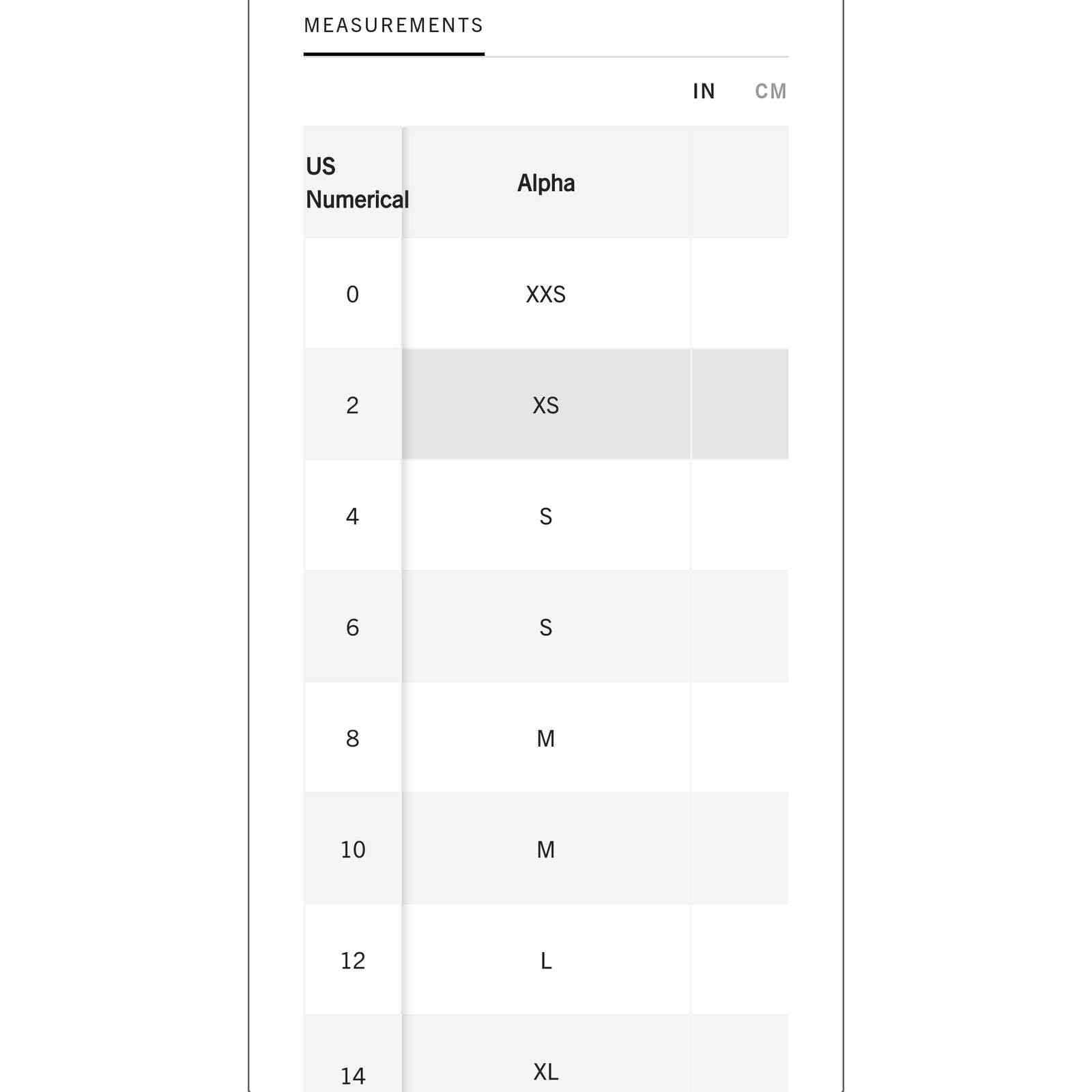Switch units to CM
The height and width of the screenshot is (1092, 1092).
pyautogui.click(x=771, y=91)
